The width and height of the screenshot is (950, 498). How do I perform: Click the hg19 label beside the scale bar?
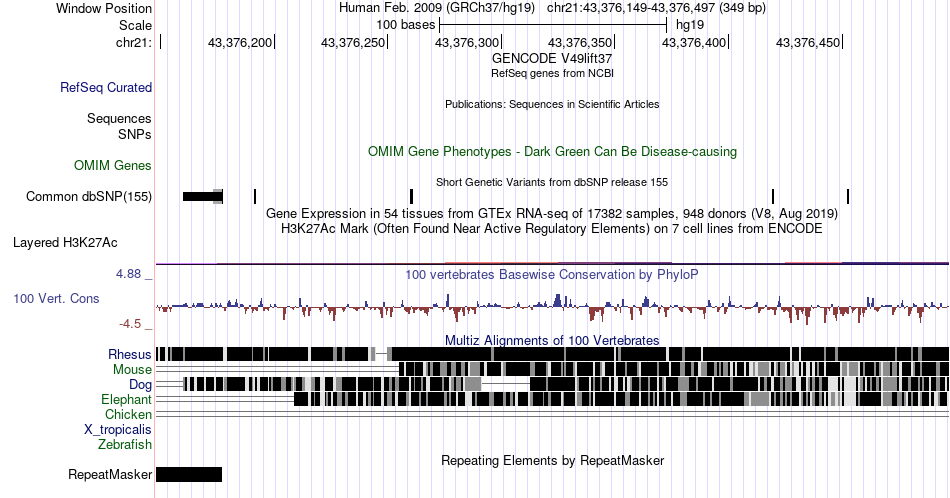(x=690, y=25)
